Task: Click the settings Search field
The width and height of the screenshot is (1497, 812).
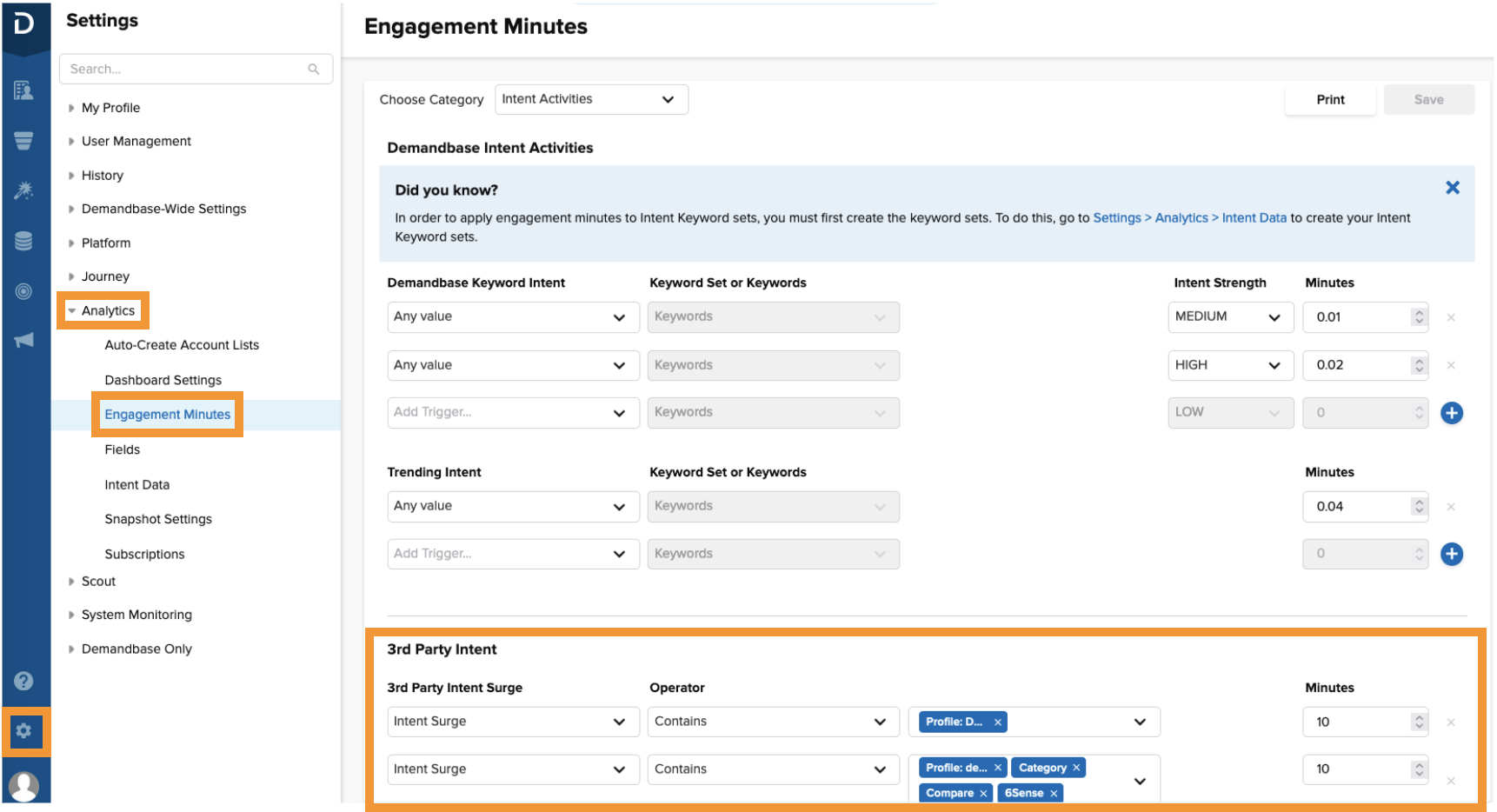Action: click(x=186, y=70)
